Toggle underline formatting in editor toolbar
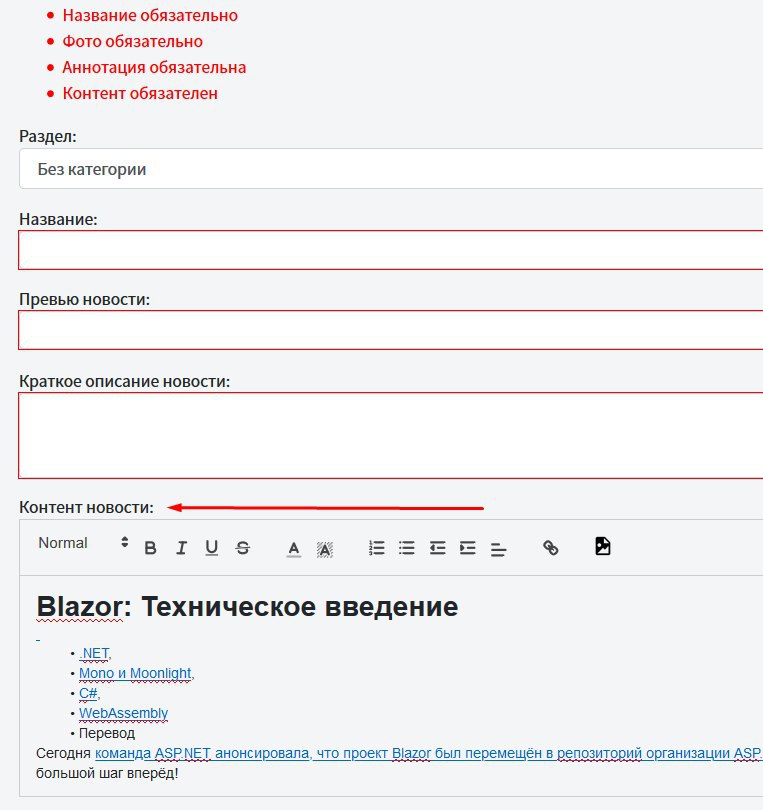This screenshot has width=763, height=810. pyautogui.click(x=211, y=548)
